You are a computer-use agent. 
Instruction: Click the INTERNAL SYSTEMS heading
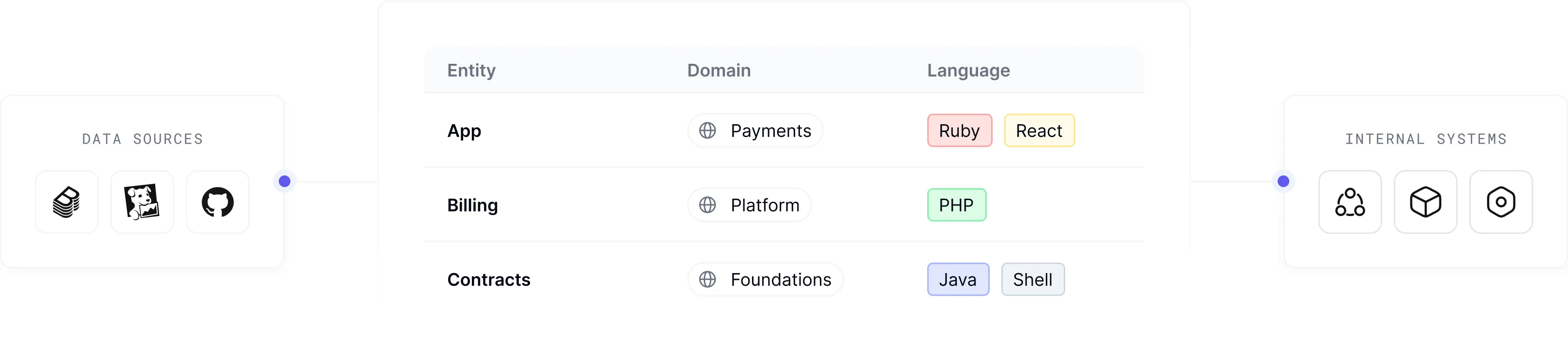pos(1426,139)
